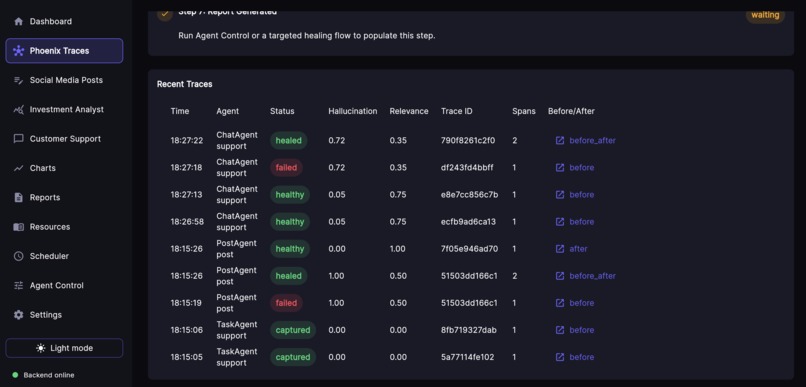Open Agent Control page
Viewport: 806px width, 387px height.
(x=64, y=285)
